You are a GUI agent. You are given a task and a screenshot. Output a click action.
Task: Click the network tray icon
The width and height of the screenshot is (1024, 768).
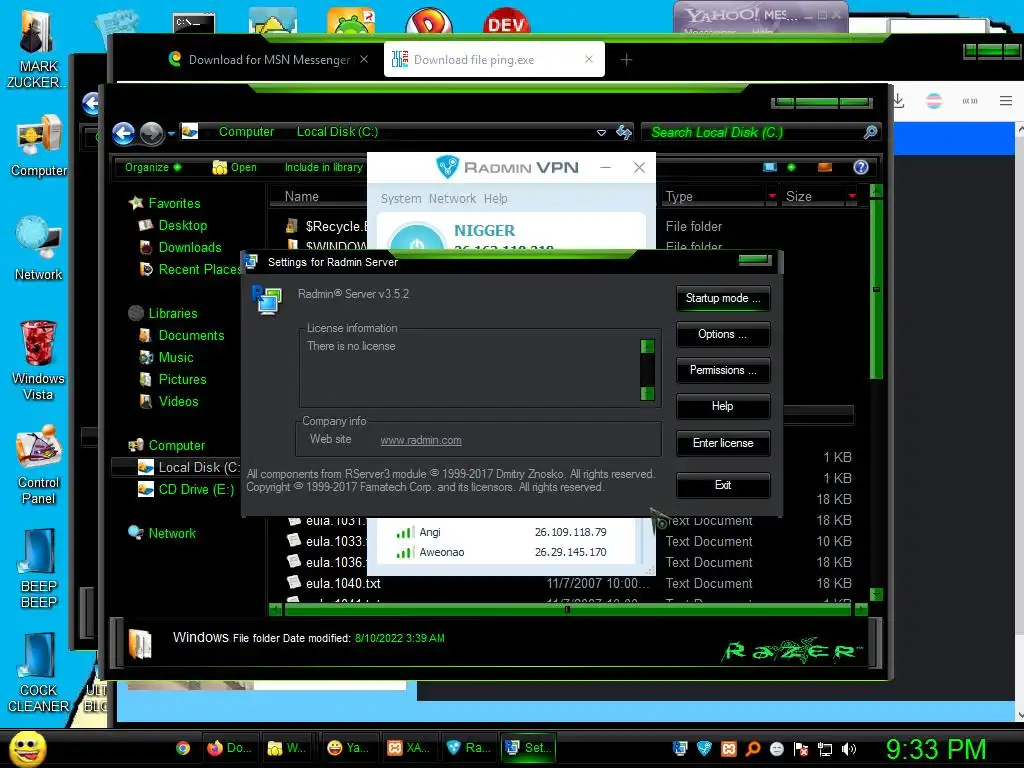coord(825,749)
